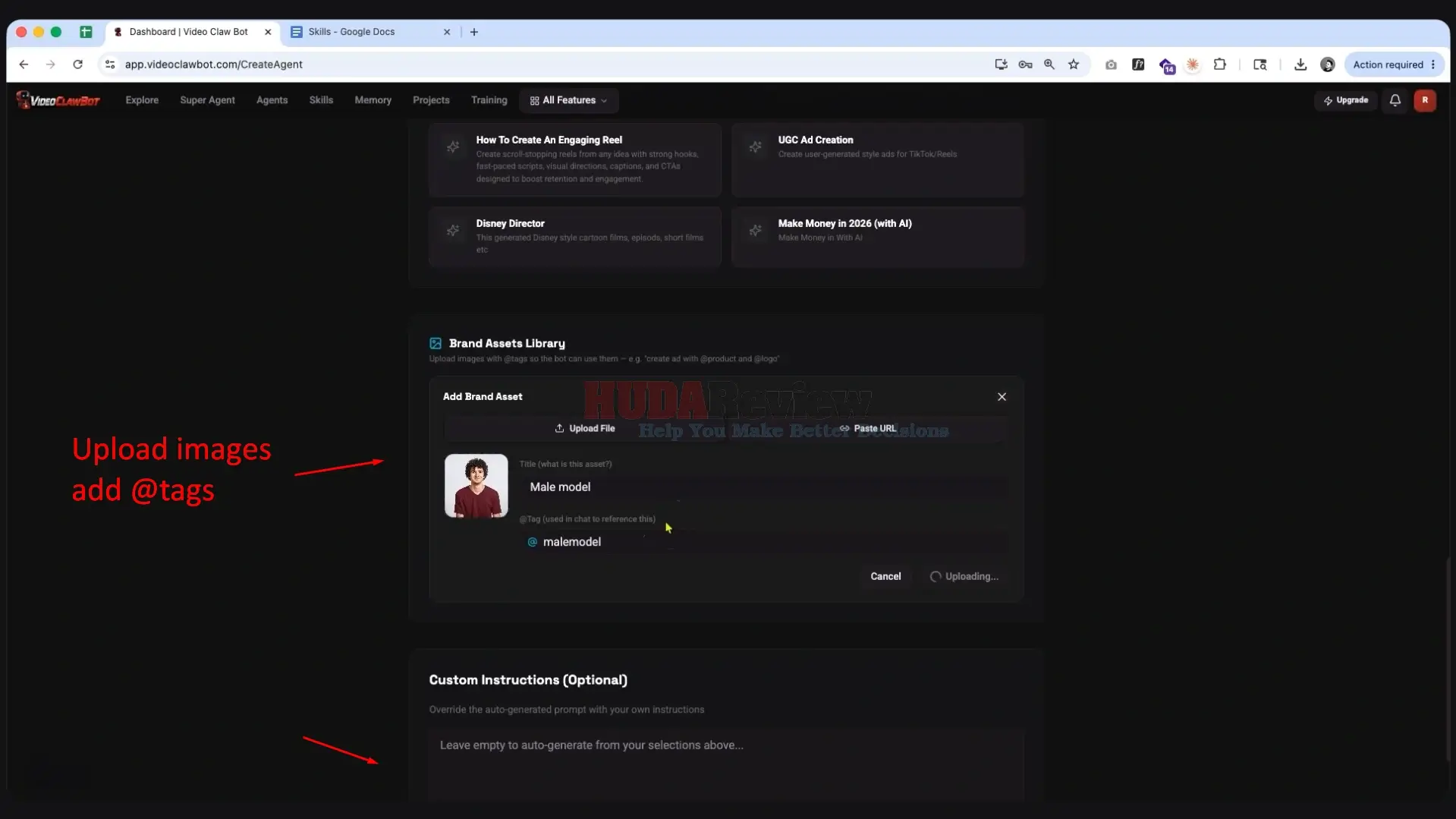The width and height of the screenshot is (1456, 819).
Task: Click the sparkle icon on Disney Director card
Action: [x=453, y=231]
